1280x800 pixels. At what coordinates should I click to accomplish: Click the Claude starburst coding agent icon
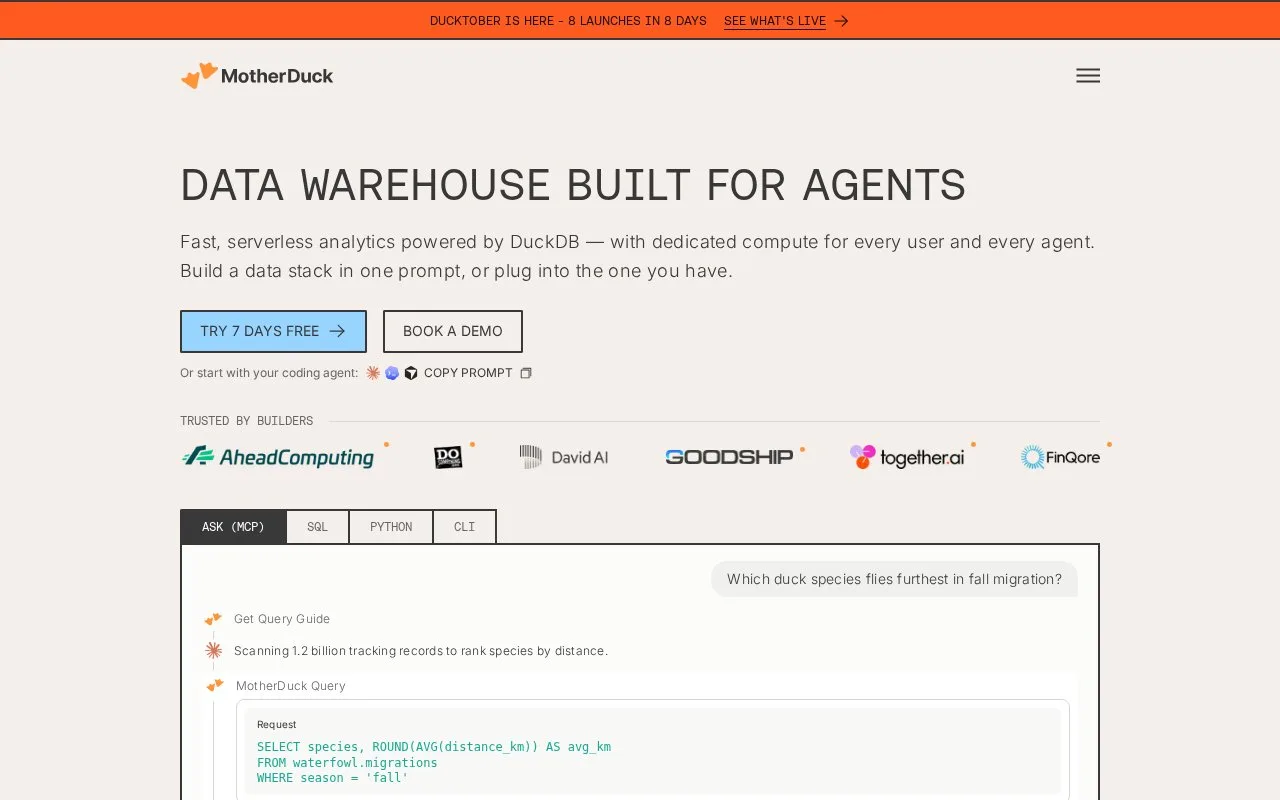click(x=373, y=373)
